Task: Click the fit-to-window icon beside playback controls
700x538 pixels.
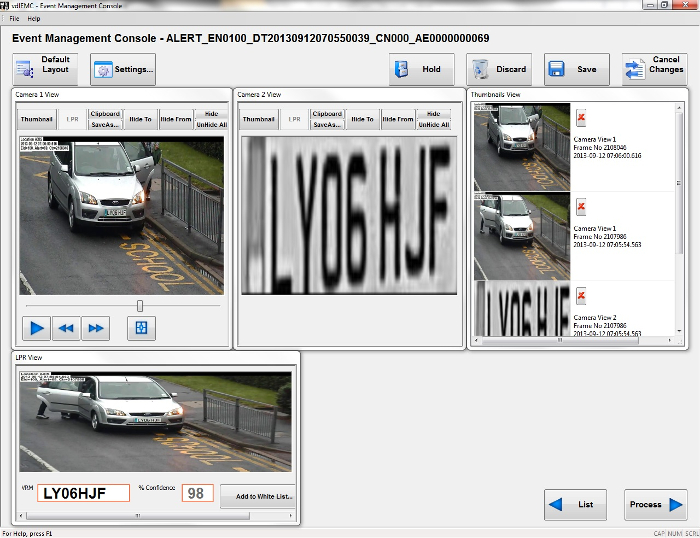Action: pos(141,328)
